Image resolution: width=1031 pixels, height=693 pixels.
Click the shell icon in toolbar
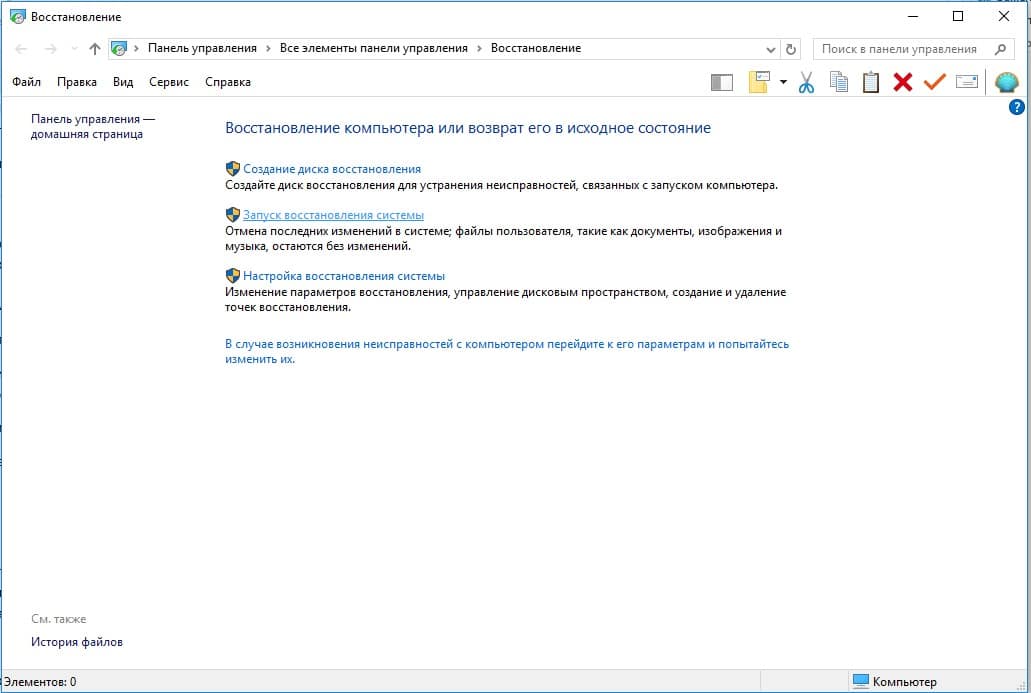(1006, 83)
